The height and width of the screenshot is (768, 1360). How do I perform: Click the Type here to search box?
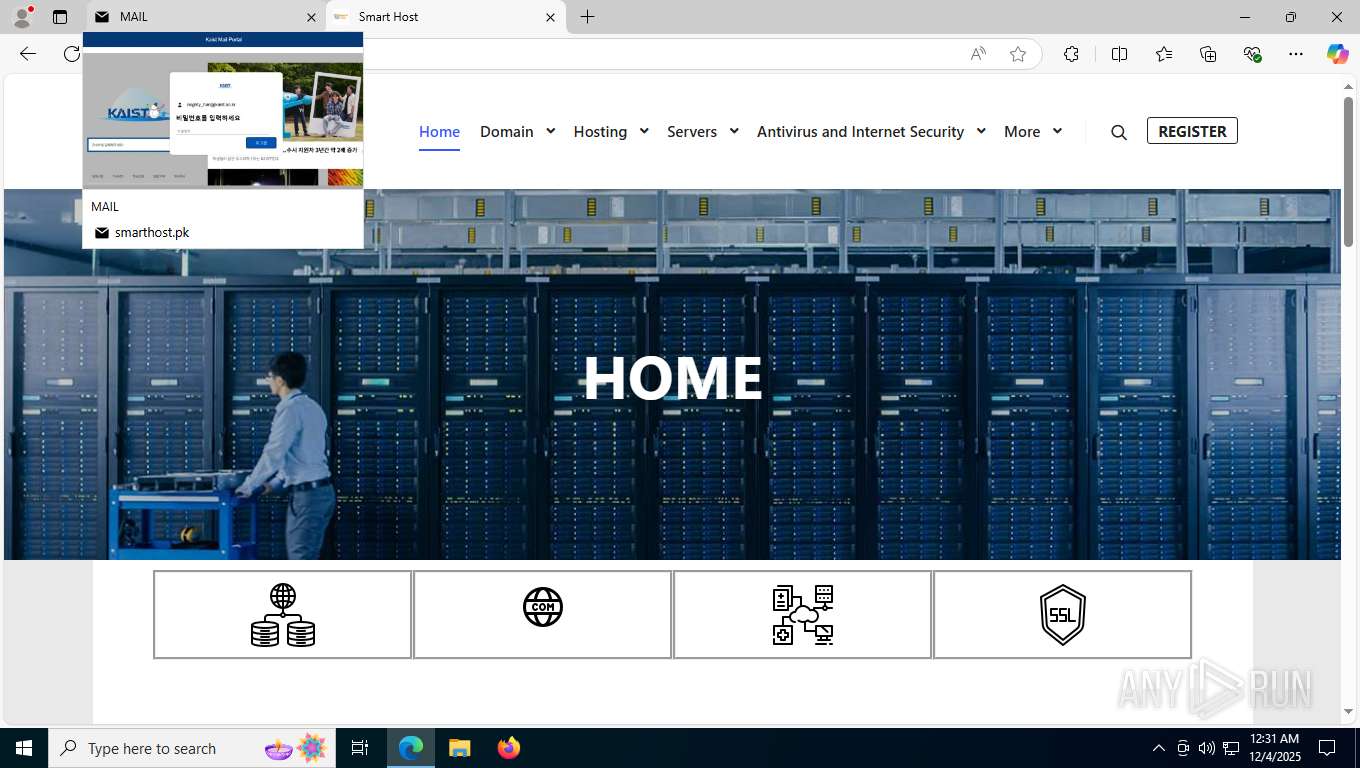click(x=191, y=748)
